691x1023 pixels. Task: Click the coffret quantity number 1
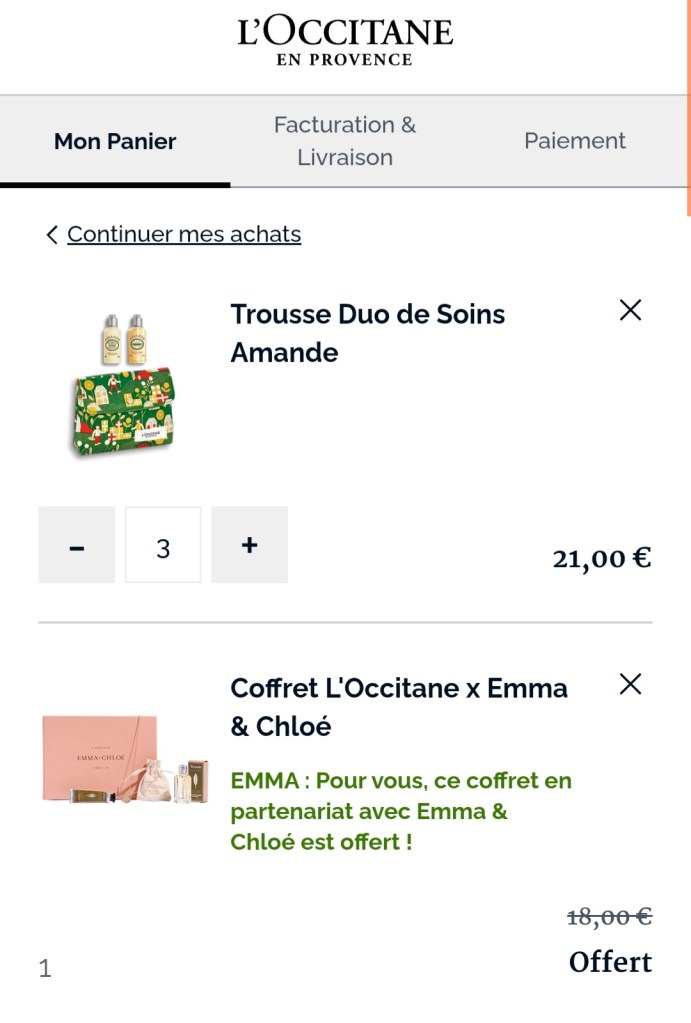[x=45, y=968]
